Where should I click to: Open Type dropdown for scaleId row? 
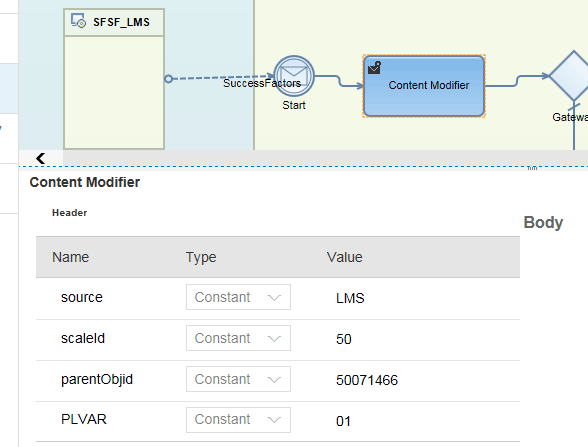[238, 338]
